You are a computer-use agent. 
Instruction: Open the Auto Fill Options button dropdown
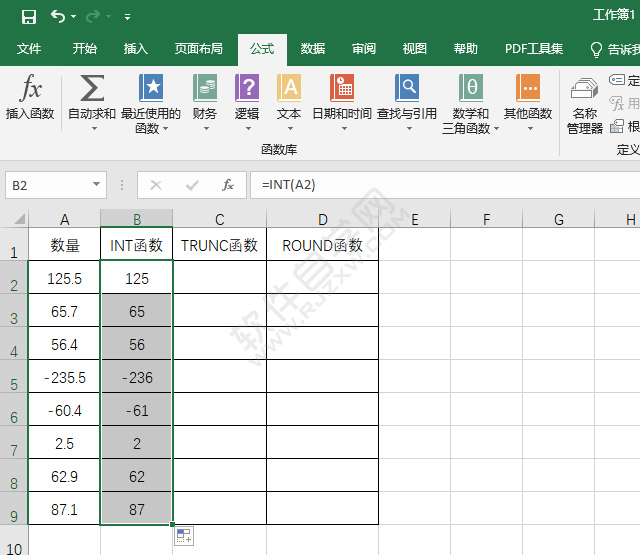click(184, 537)
